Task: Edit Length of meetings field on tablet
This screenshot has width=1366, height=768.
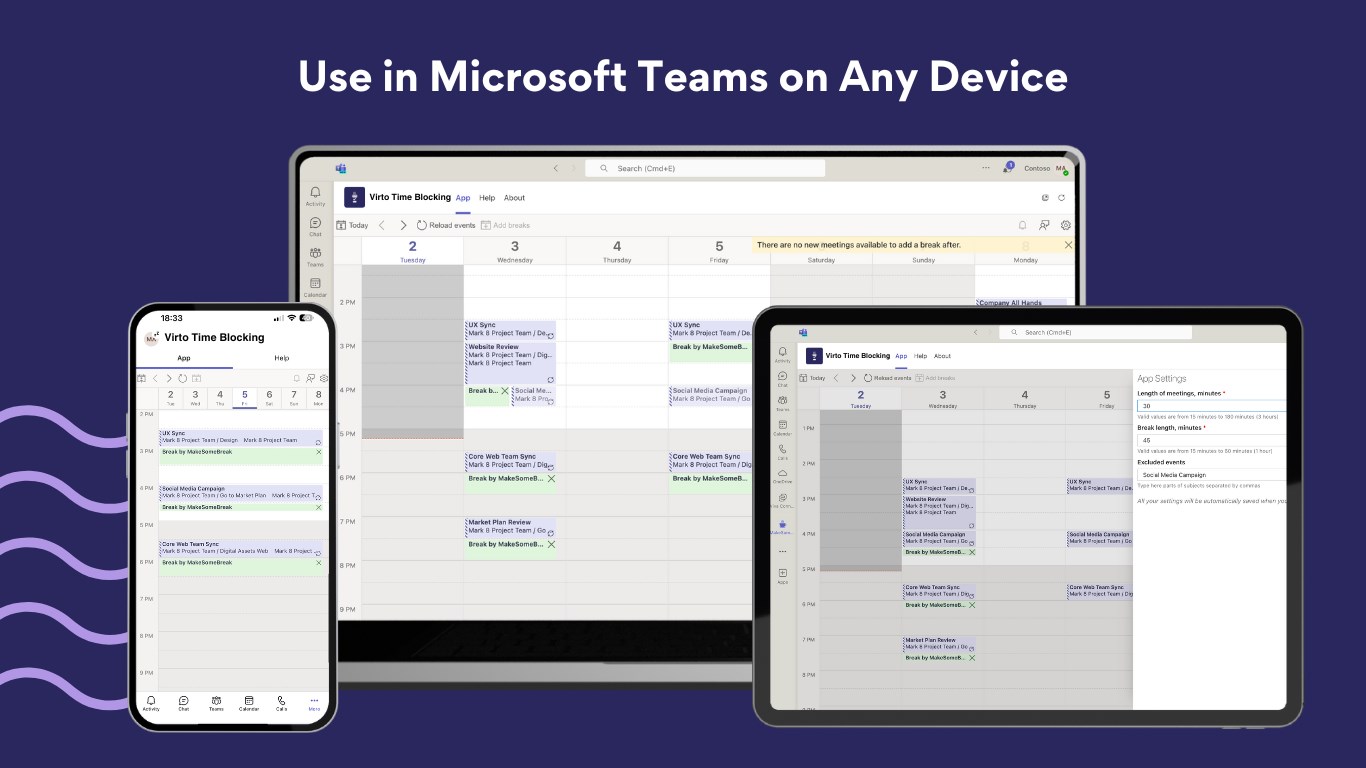Action: point(1211,406)
